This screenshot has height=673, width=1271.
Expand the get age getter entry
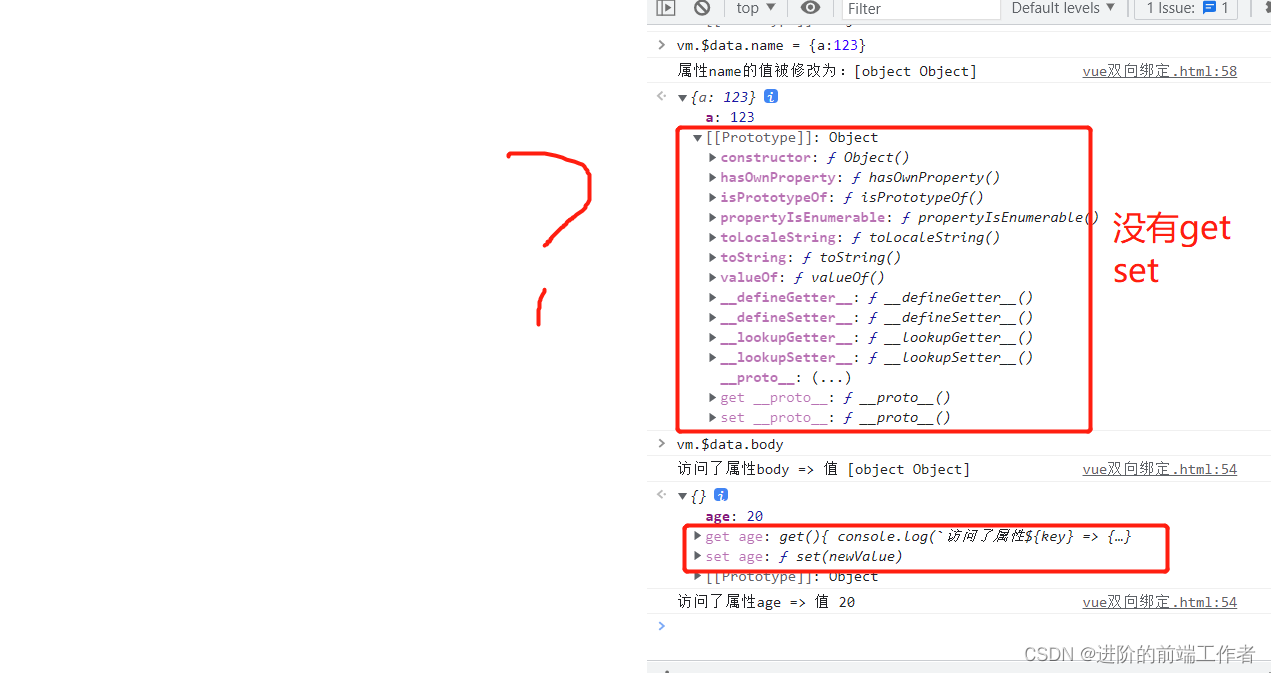(698, 537)
